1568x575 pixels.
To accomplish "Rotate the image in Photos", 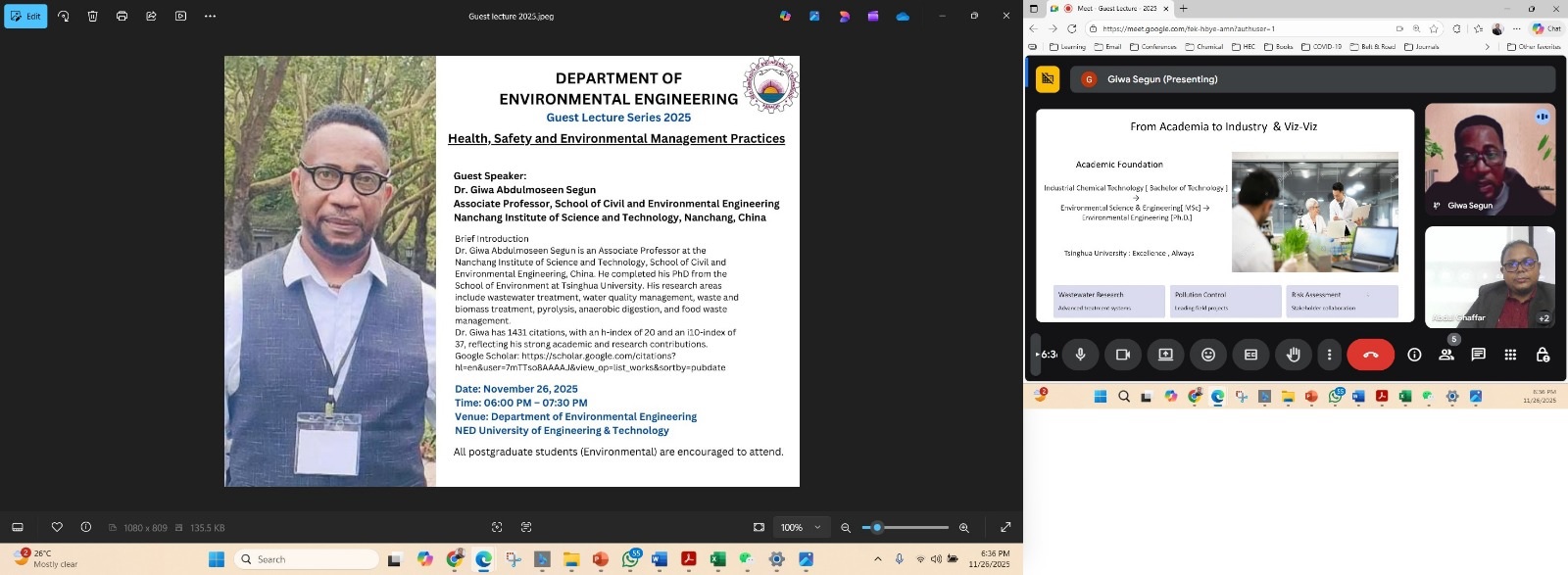I will point(64,17).
